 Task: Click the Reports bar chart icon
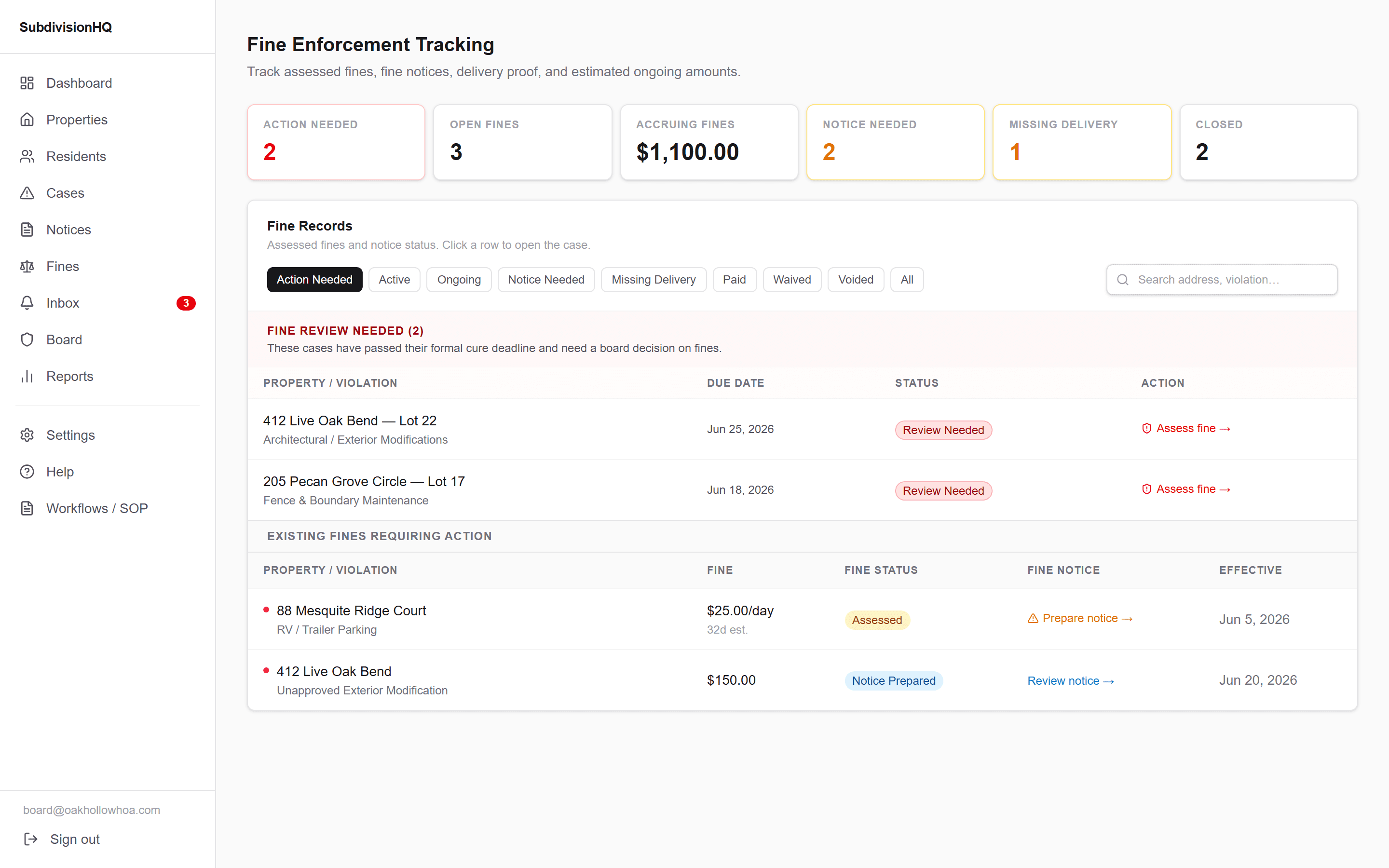click(x=27, y=377)
